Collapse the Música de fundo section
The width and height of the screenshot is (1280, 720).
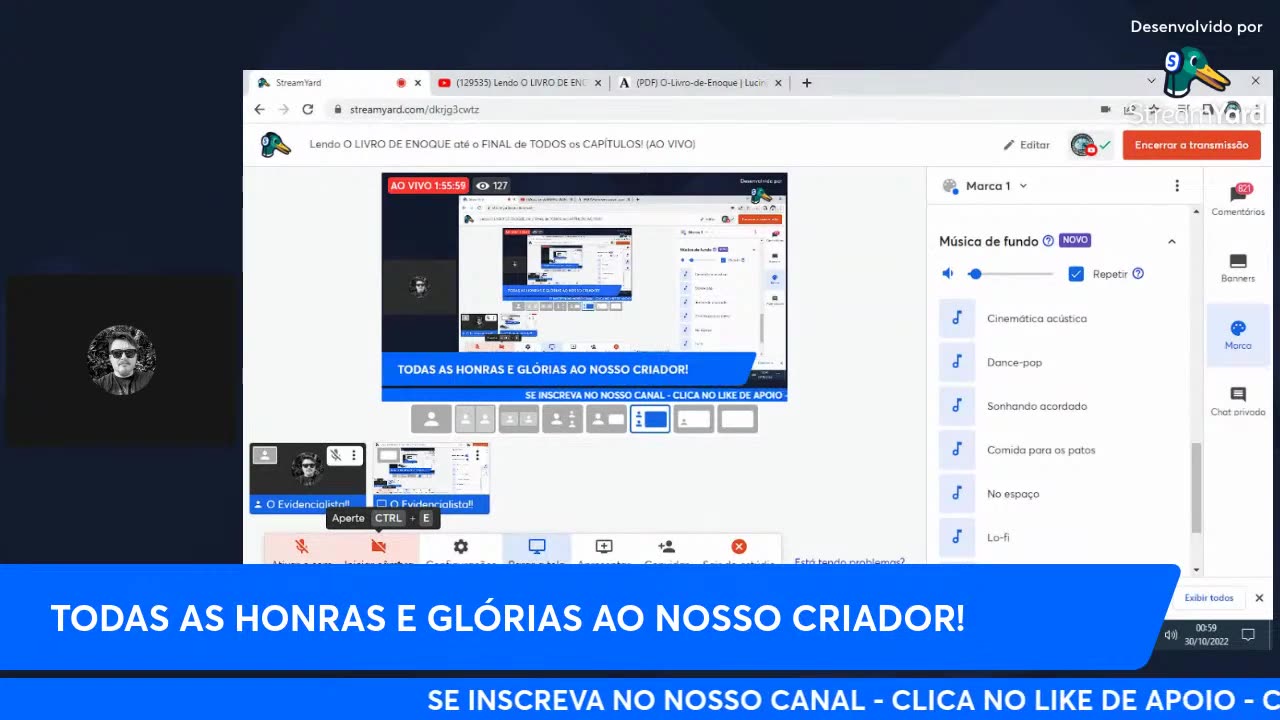point(1172,241)
